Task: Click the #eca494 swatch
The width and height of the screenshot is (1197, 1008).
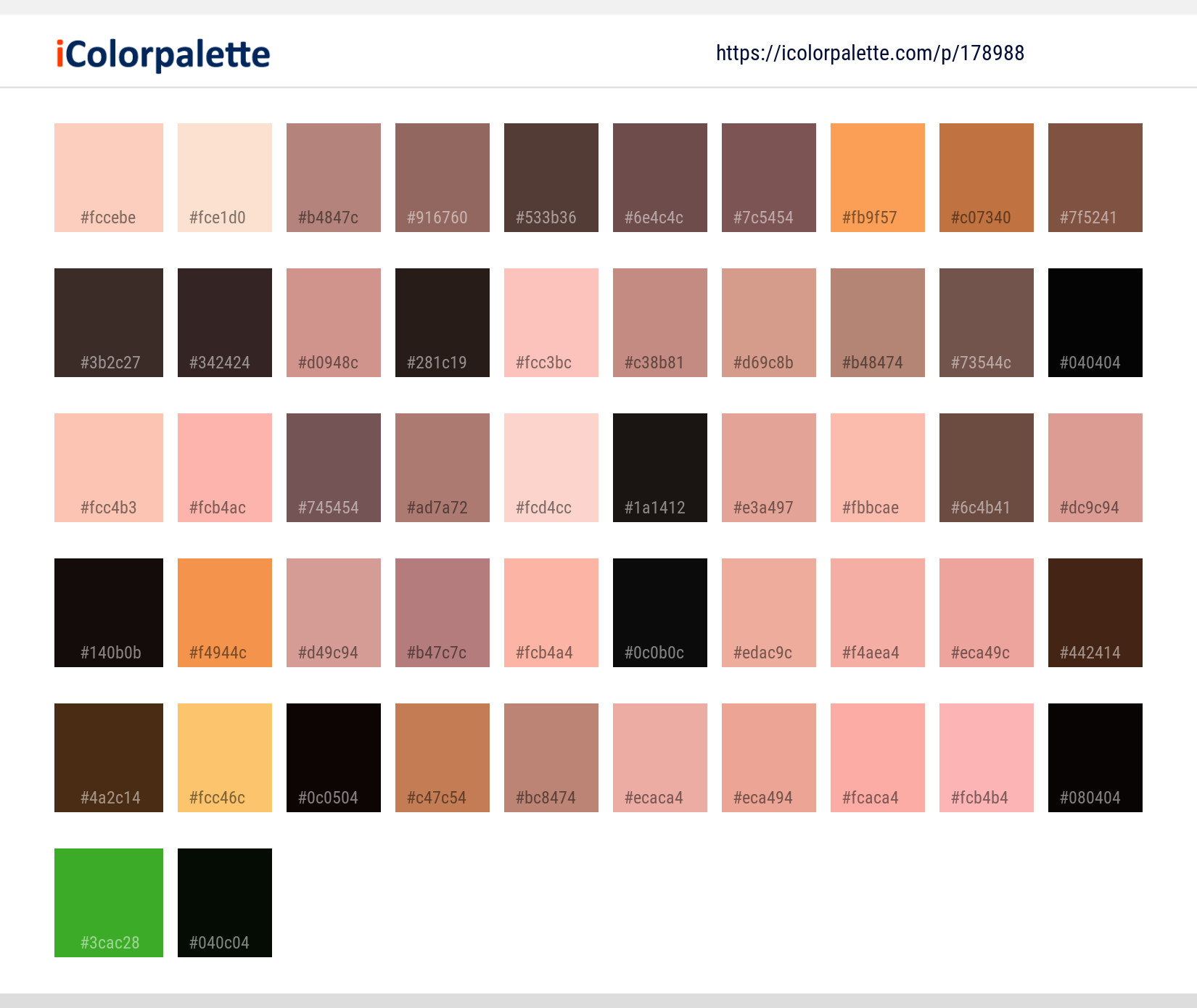Action: coord(769,758)
